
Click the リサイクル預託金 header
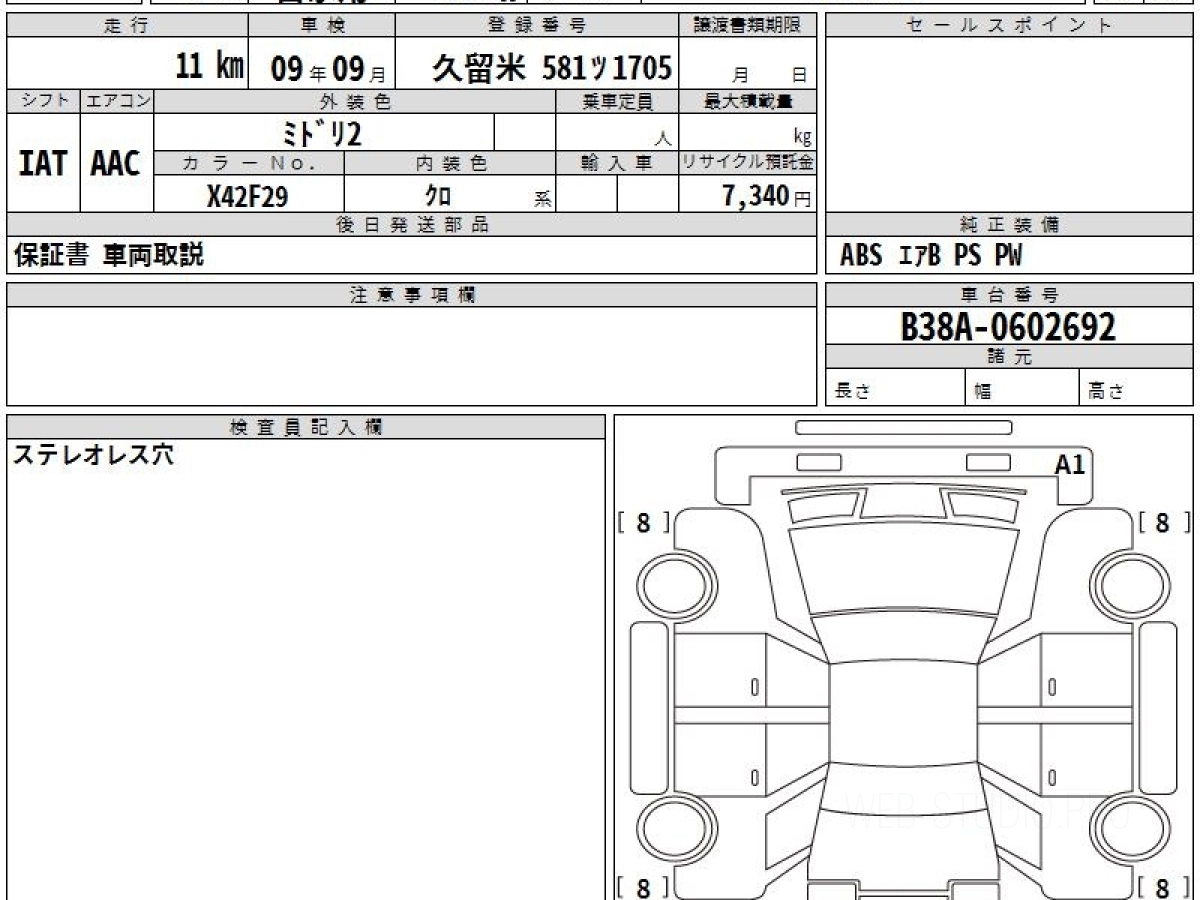(x=748, y=164)
